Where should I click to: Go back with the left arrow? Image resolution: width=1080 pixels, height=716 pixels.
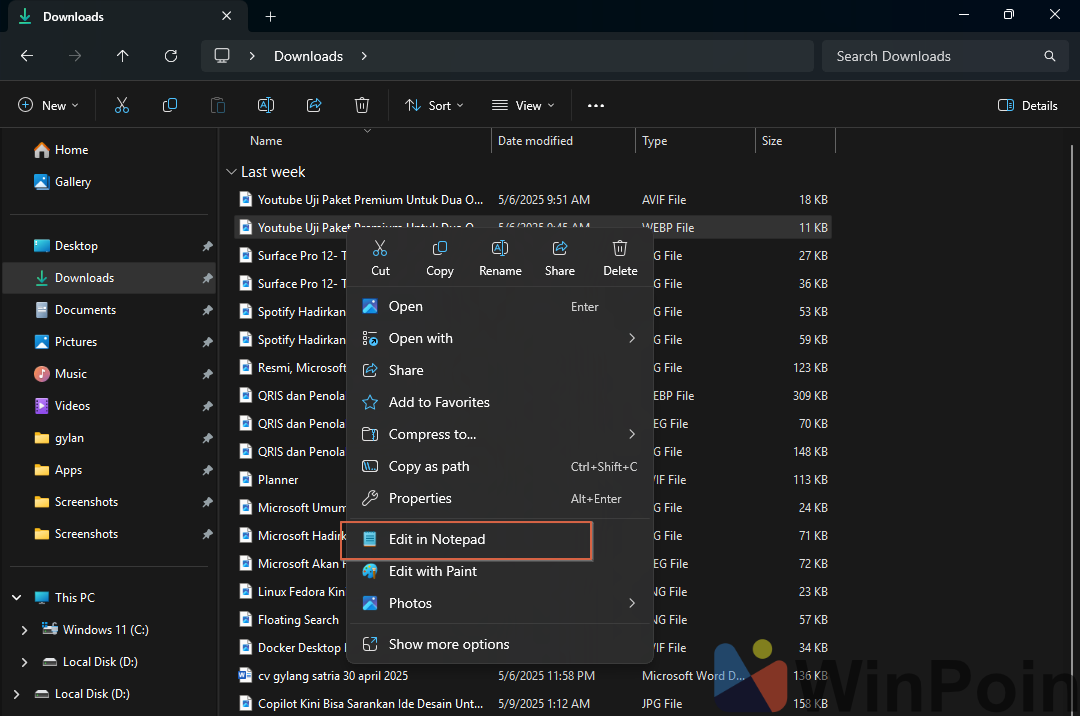coord(27,56)
